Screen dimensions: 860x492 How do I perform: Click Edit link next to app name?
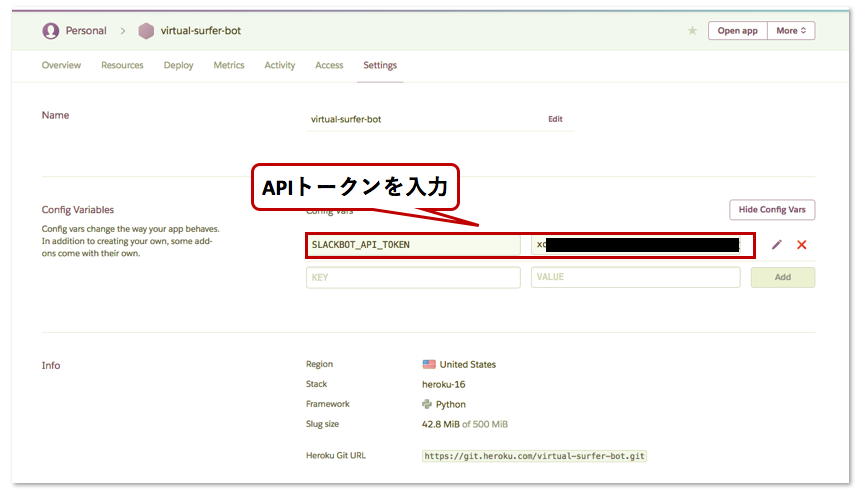coord(555,119)
